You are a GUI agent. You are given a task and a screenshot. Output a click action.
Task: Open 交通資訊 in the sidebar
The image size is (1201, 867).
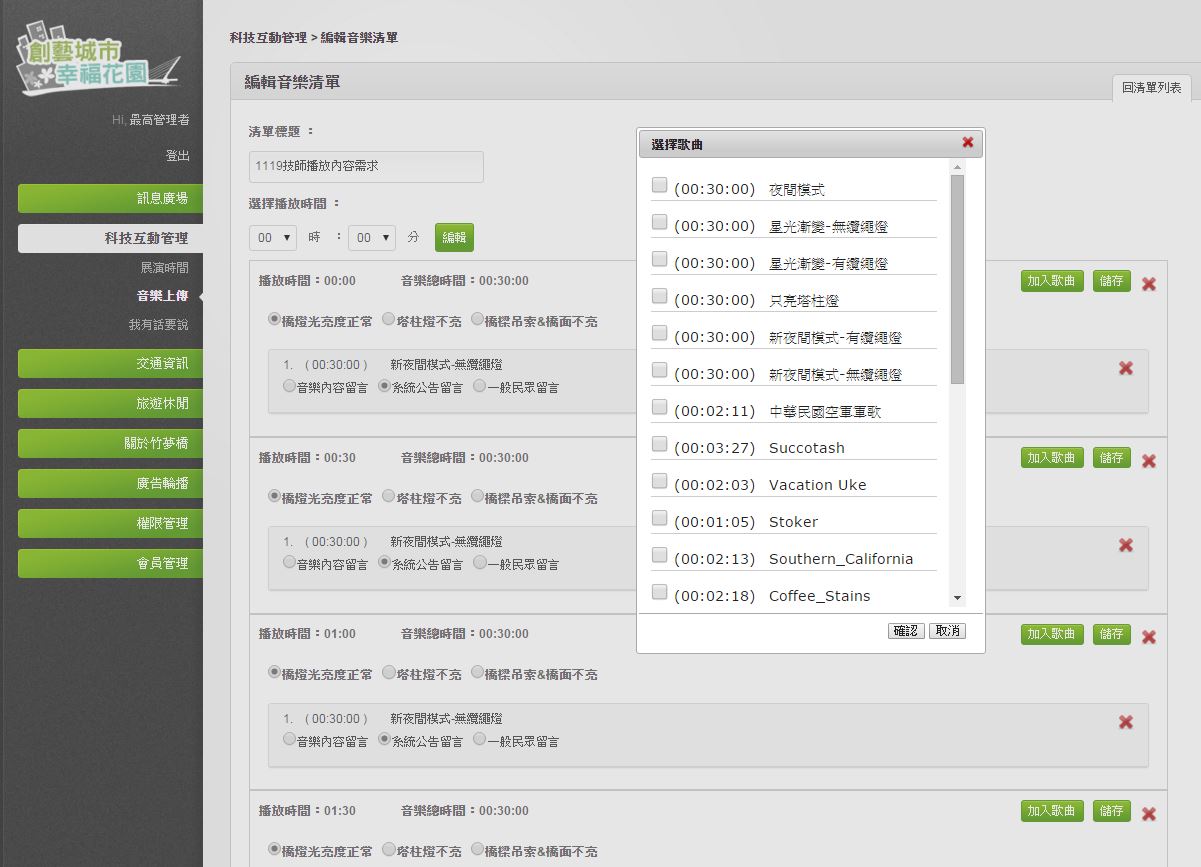point(110,363)
